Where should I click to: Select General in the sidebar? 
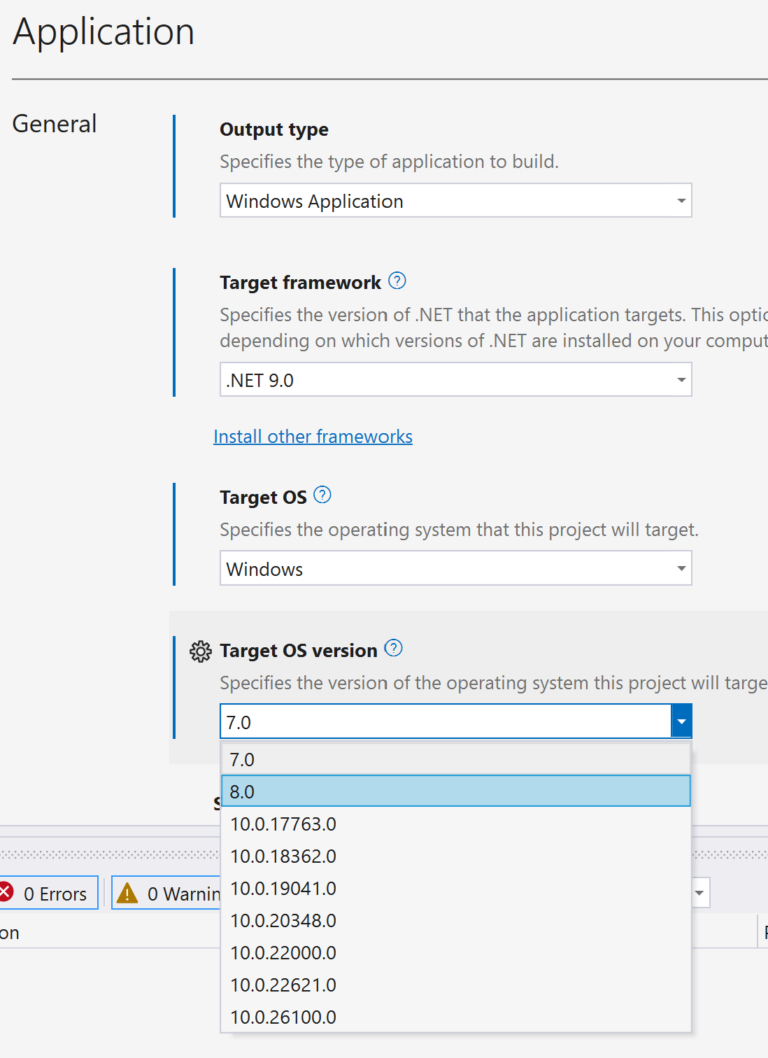click(54, 124)
